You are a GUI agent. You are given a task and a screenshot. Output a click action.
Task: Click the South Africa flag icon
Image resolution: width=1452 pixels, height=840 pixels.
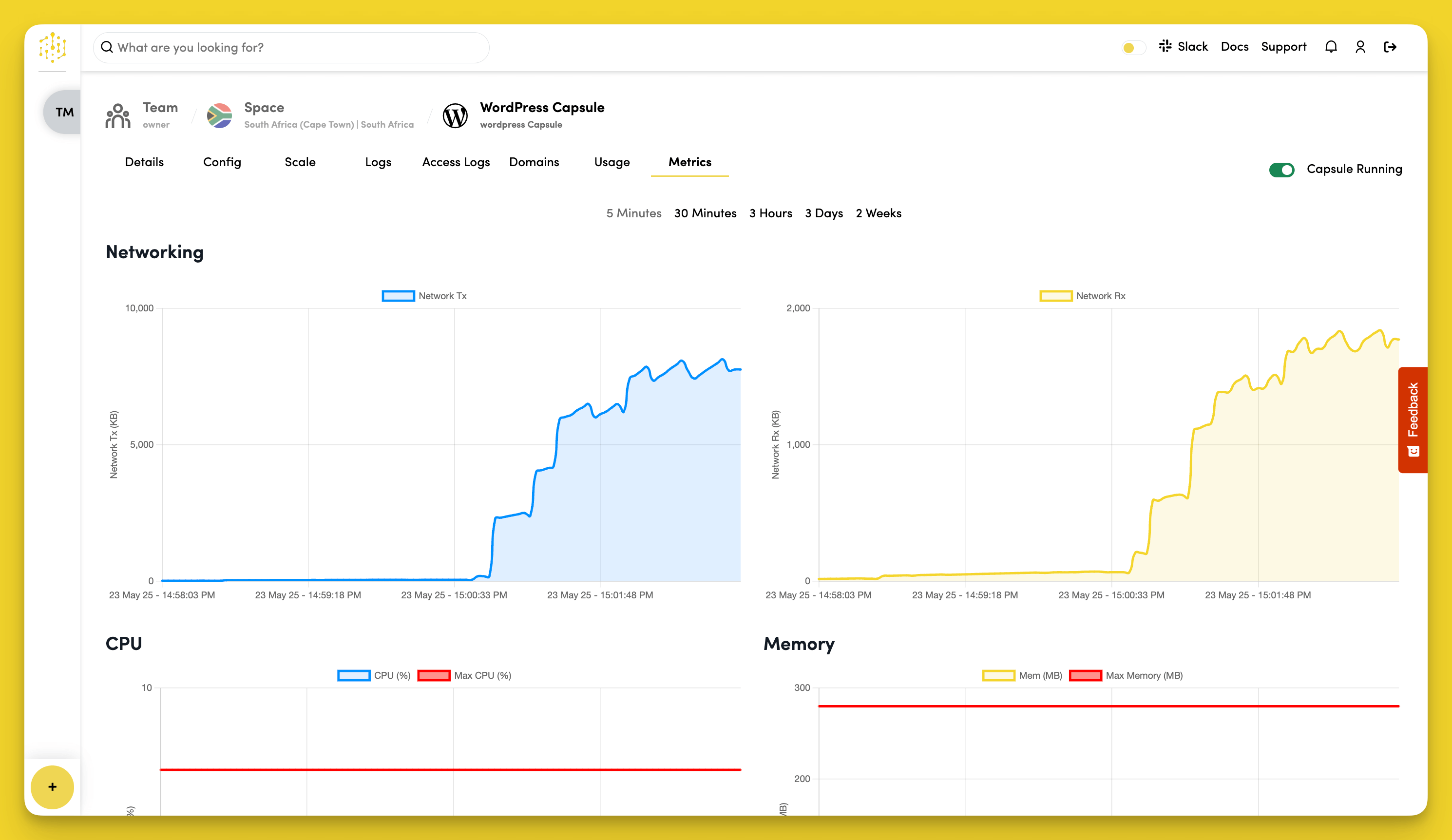pos(220,115)
